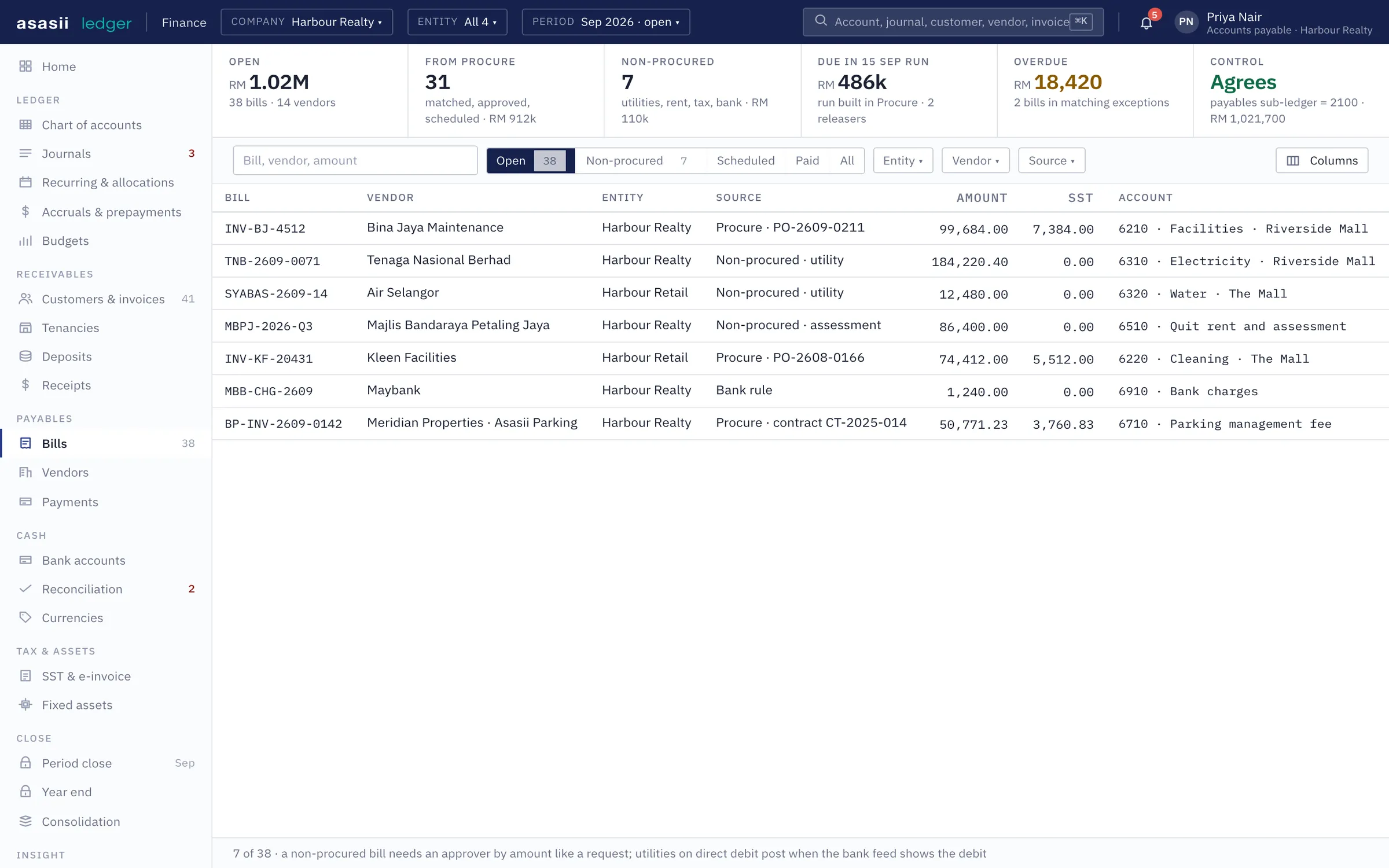Click the Budgets bar chart icon
The width and height of the screenshot is (1389, 868).
coord(25,241)
